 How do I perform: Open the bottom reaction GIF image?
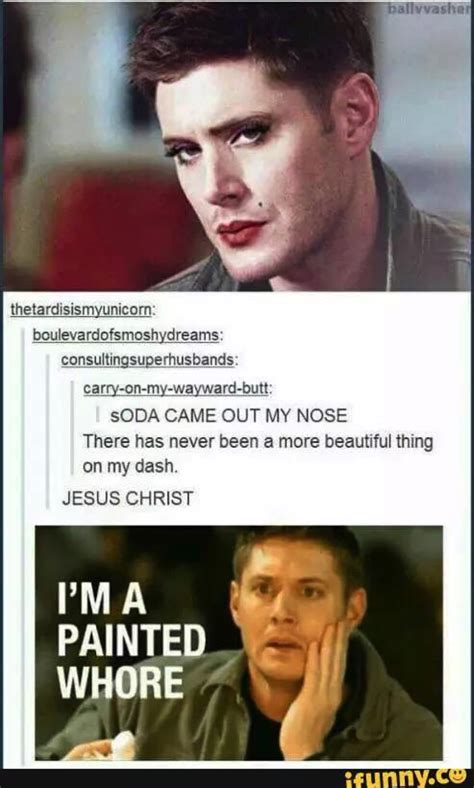click(x=239, y=643)
